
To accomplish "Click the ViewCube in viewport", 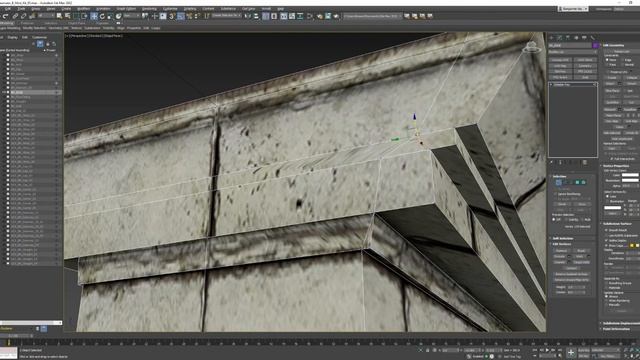I will tap(531, 47).
